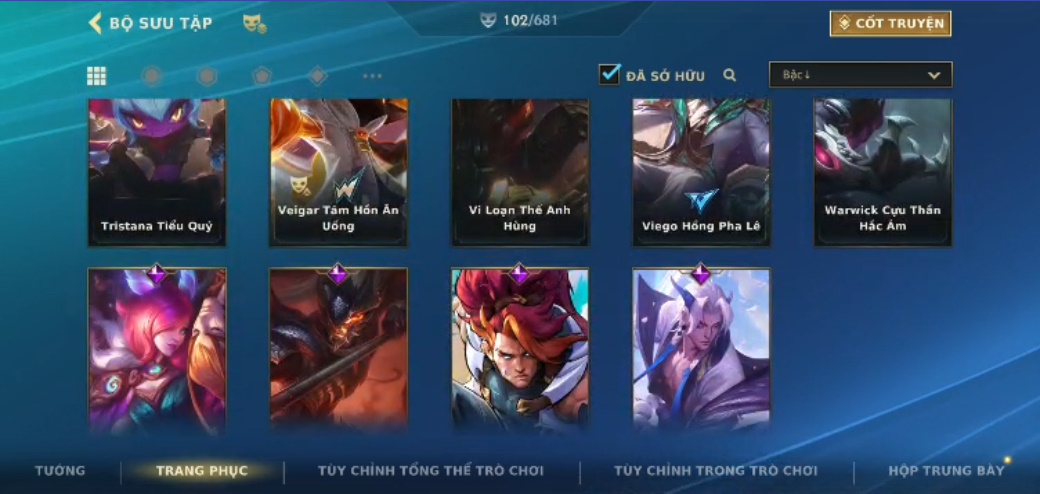
Task: Select the Tristana Tiểu Quỷ skin card
Action: click(157, 172)
